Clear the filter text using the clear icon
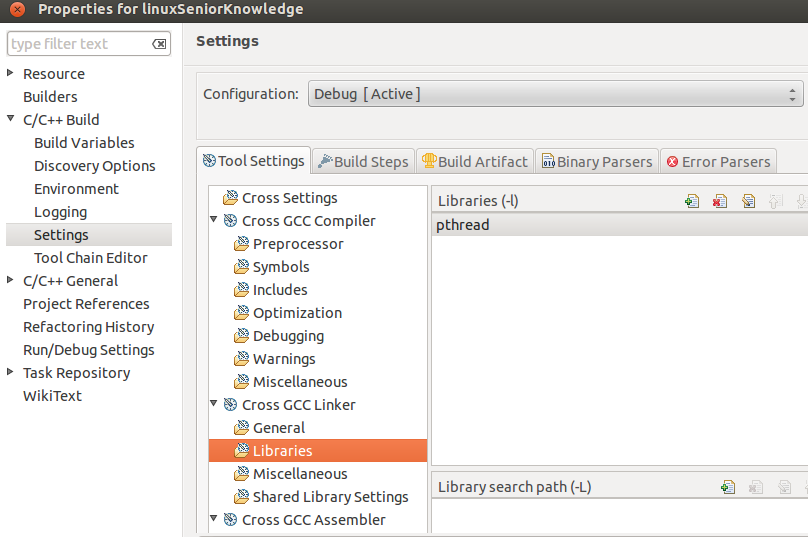808x537 pixels. tap(159, 44)
